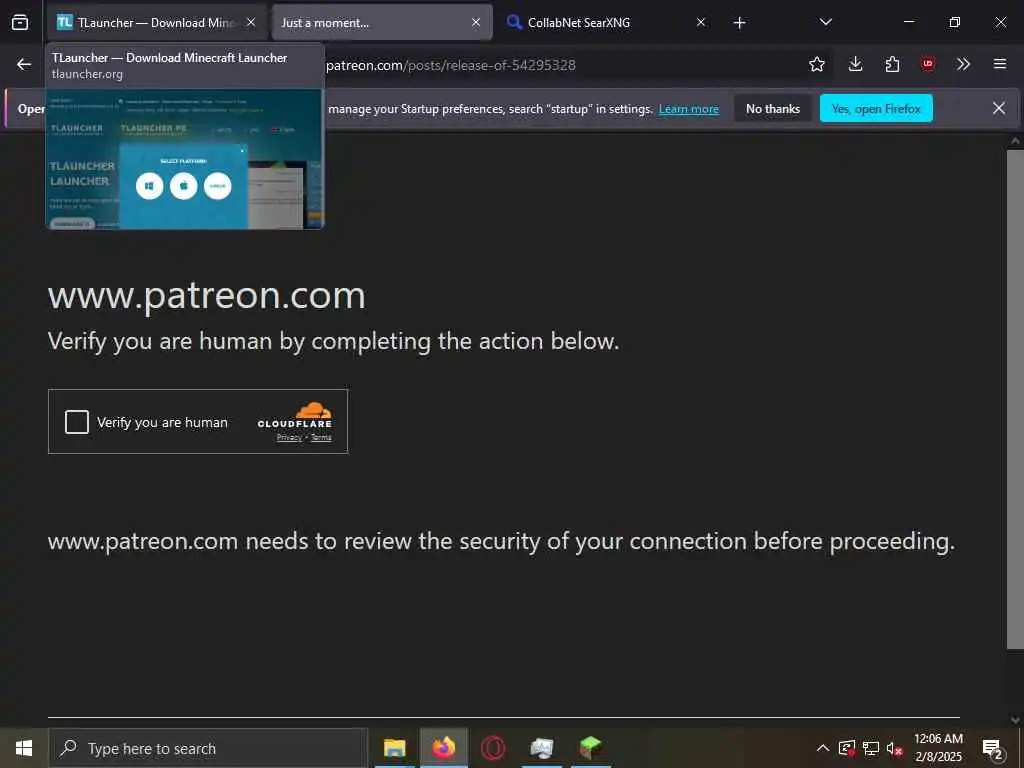1024x768 pixels.
Task: Click the muted volume tray icon
Action: coord(895,748)
